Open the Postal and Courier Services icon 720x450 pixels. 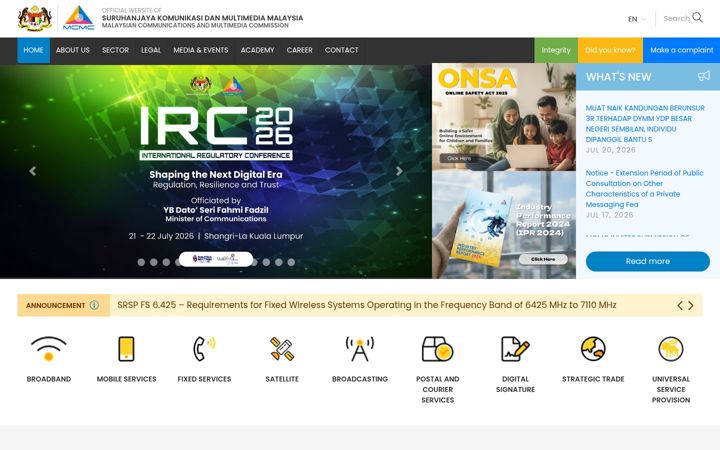pos(438,349)
